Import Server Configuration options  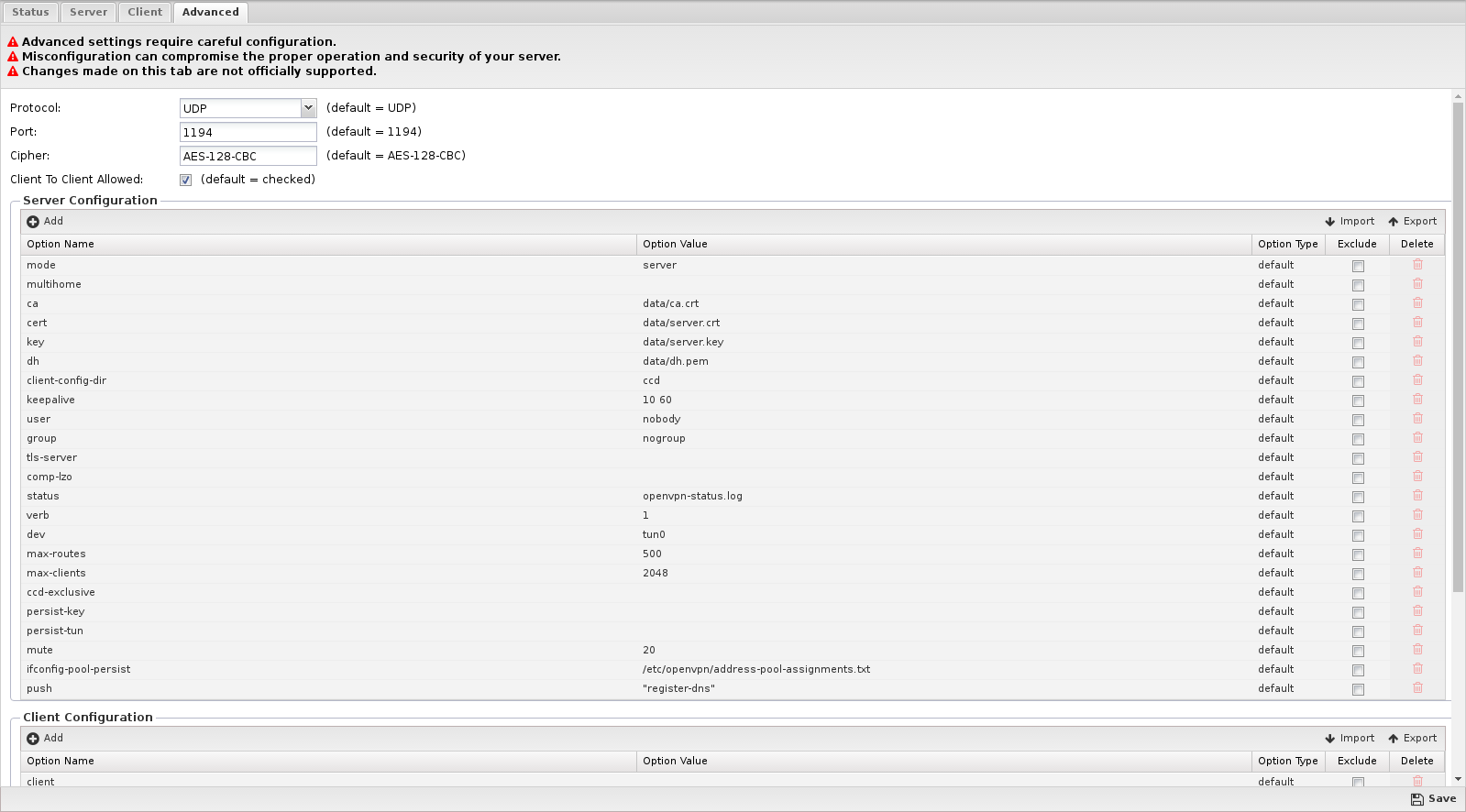(x=1350, y=221)
